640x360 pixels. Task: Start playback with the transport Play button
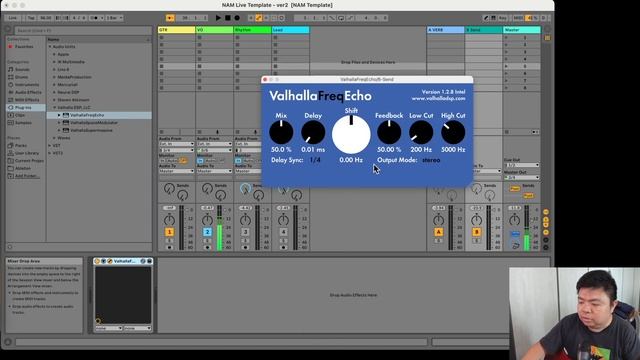[x=218, y=18]
